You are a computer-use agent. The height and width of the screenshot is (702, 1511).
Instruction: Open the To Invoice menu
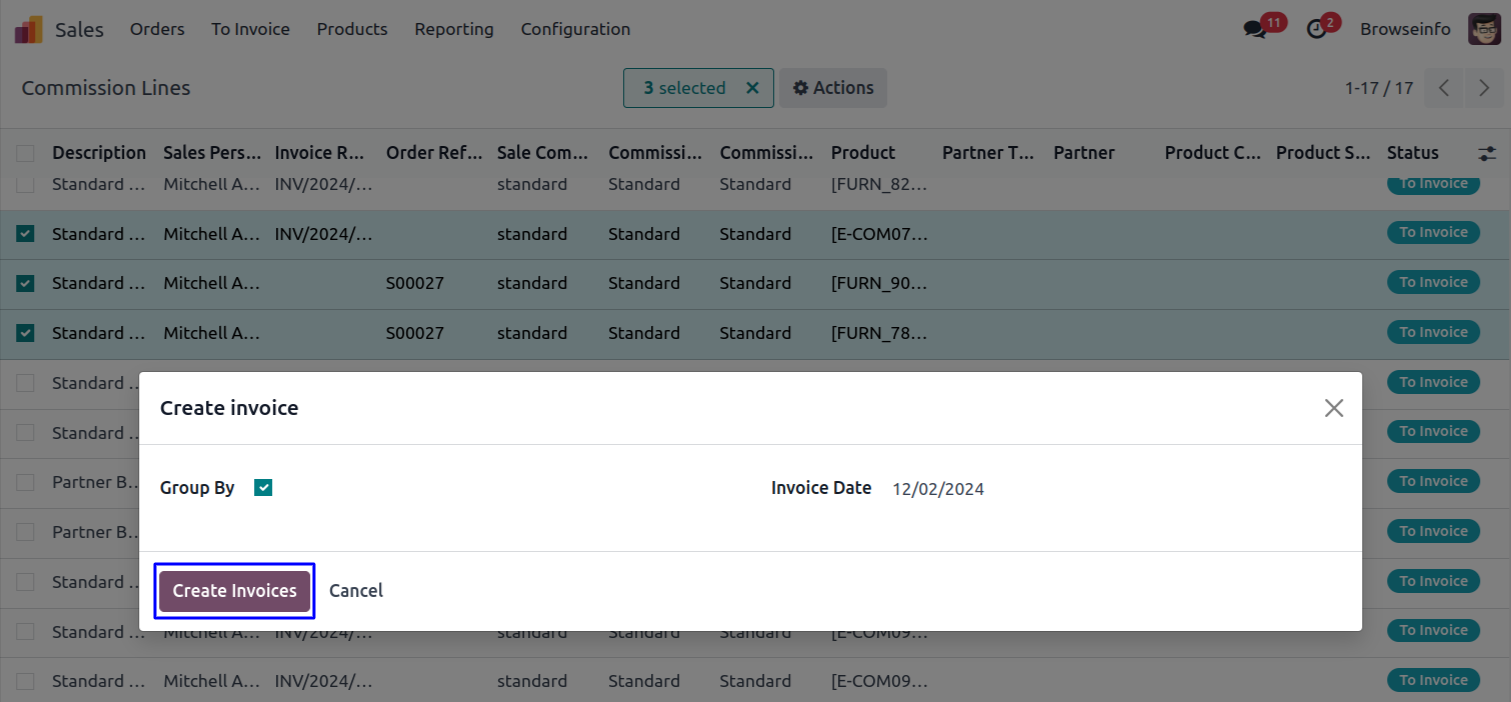[250, 29]
